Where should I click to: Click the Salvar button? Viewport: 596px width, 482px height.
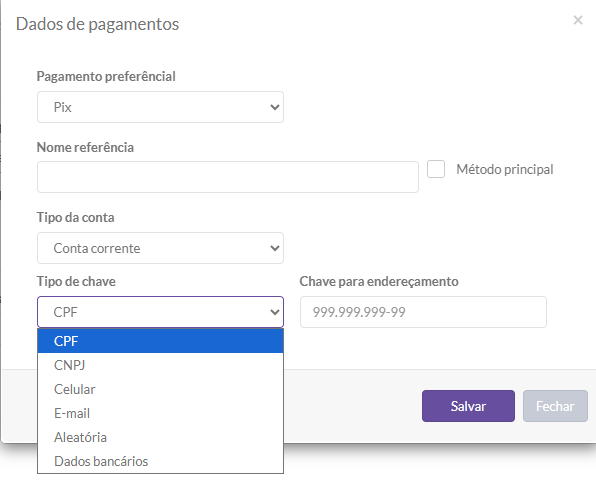(468, 406)
